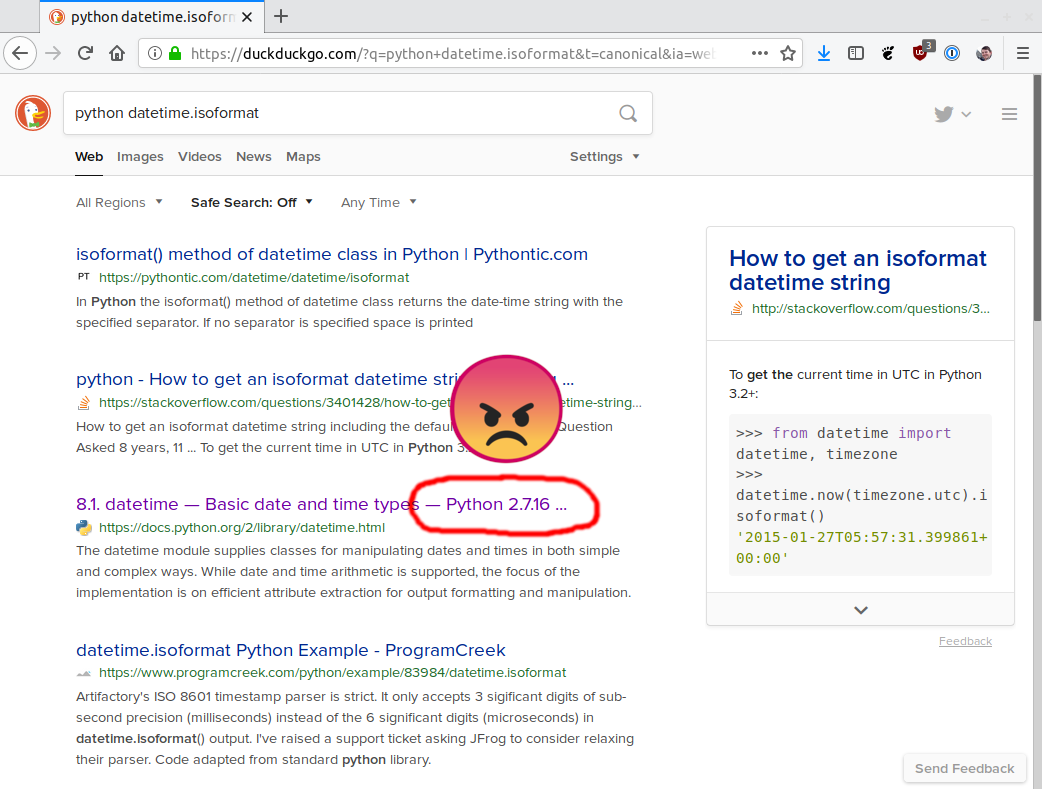Open a new browser tab
This screenshot has width=1042, height=789.
pyautogui.click(x=281, y=16)
